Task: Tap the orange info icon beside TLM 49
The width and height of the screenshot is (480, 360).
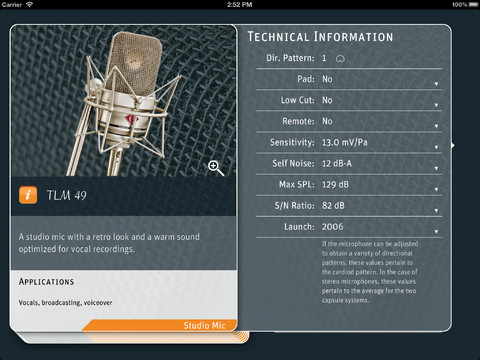Action: pos(28,195)
